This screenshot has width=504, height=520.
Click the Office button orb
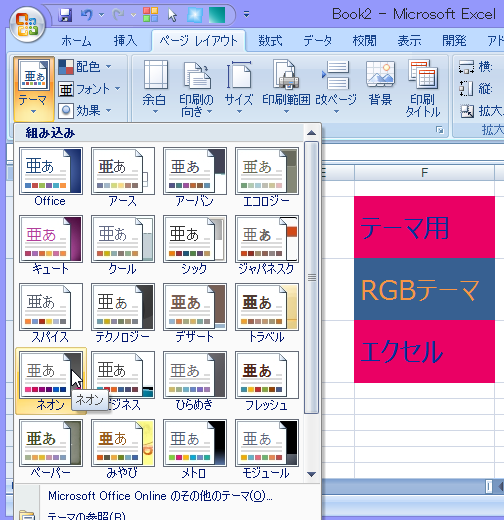(x=27, y=24)
